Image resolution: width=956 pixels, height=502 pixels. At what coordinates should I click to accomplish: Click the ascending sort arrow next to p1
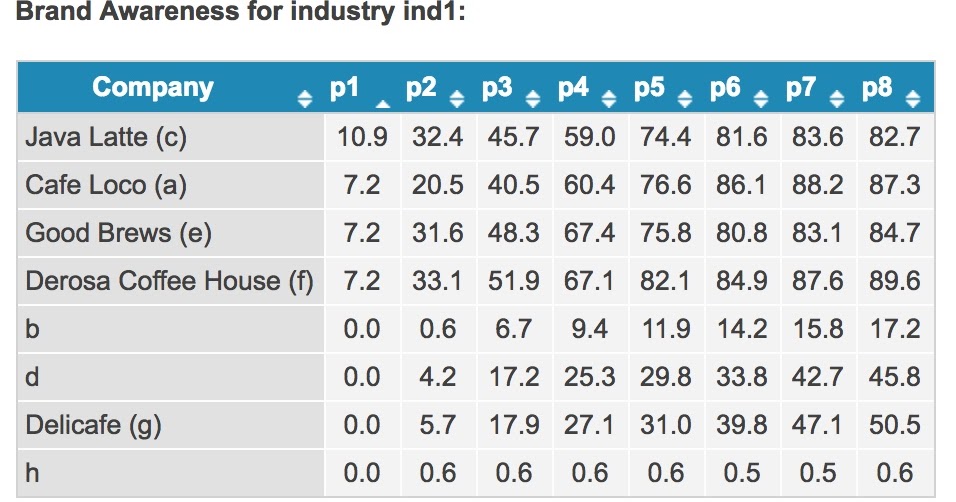(382, 104)
